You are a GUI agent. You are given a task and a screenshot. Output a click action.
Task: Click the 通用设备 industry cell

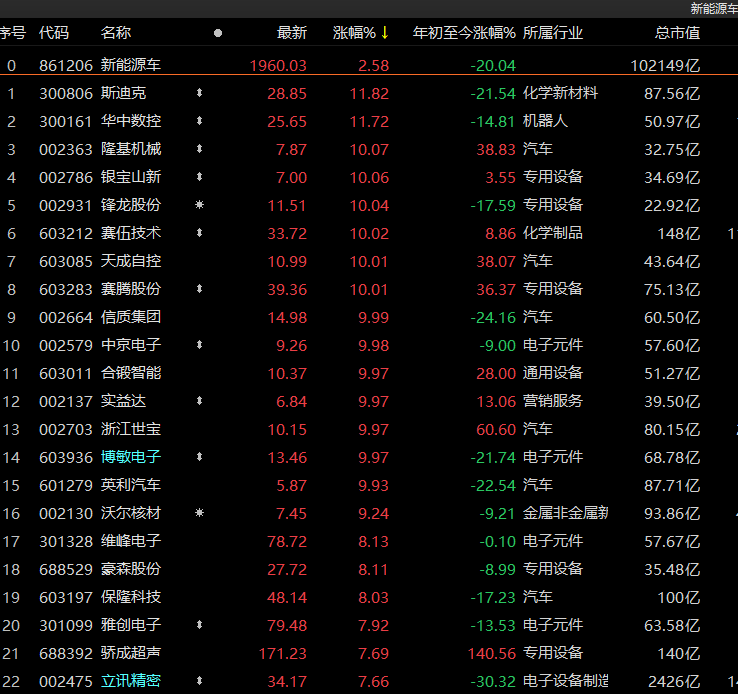(553, 373)
